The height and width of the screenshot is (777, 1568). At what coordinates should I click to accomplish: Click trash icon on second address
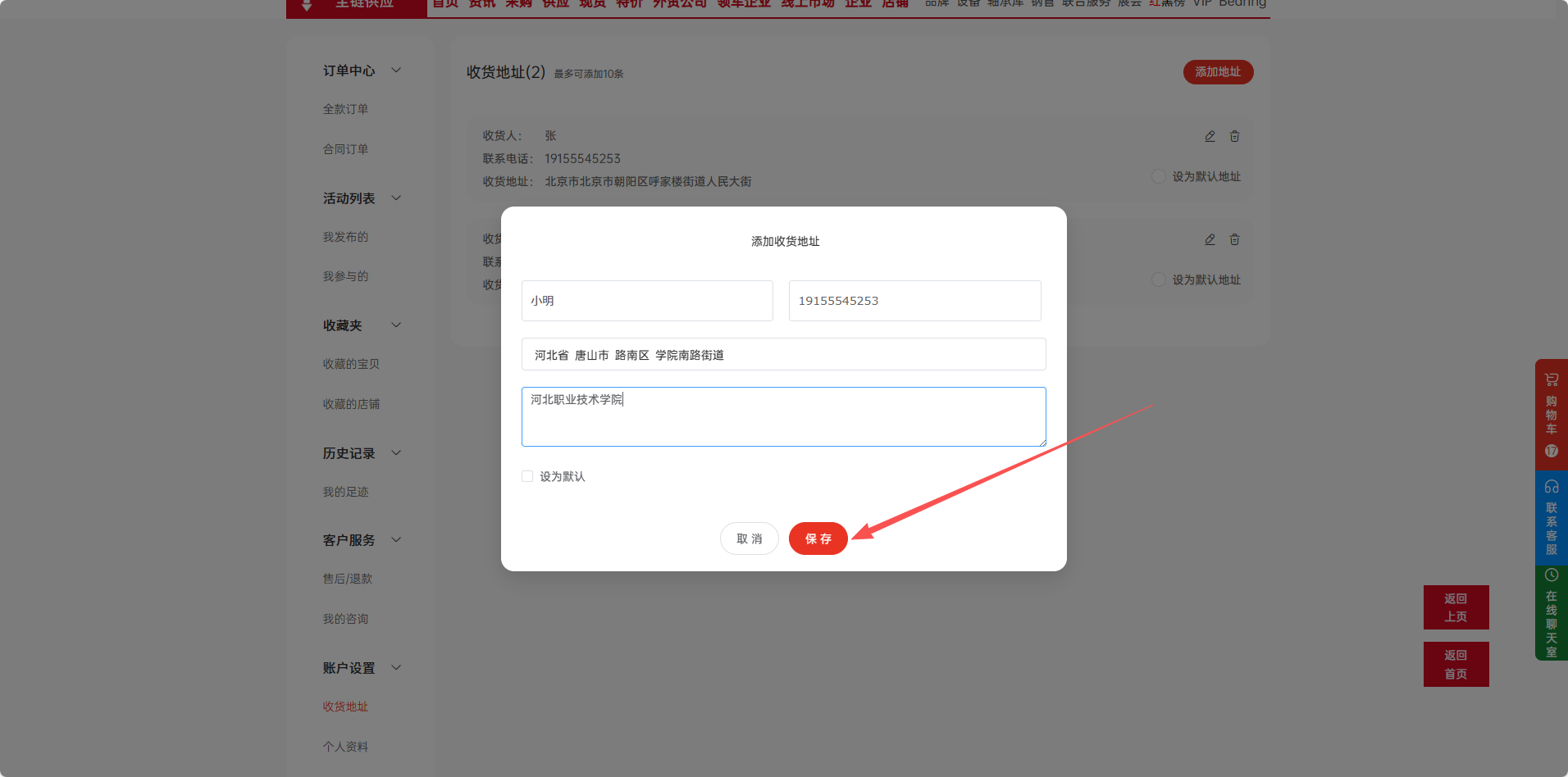[1234, 239]
